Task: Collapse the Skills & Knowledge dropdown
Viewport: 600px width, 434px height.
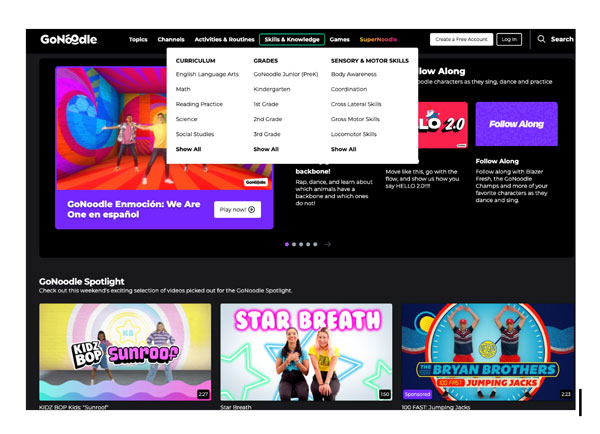Action: pos(292,39)
